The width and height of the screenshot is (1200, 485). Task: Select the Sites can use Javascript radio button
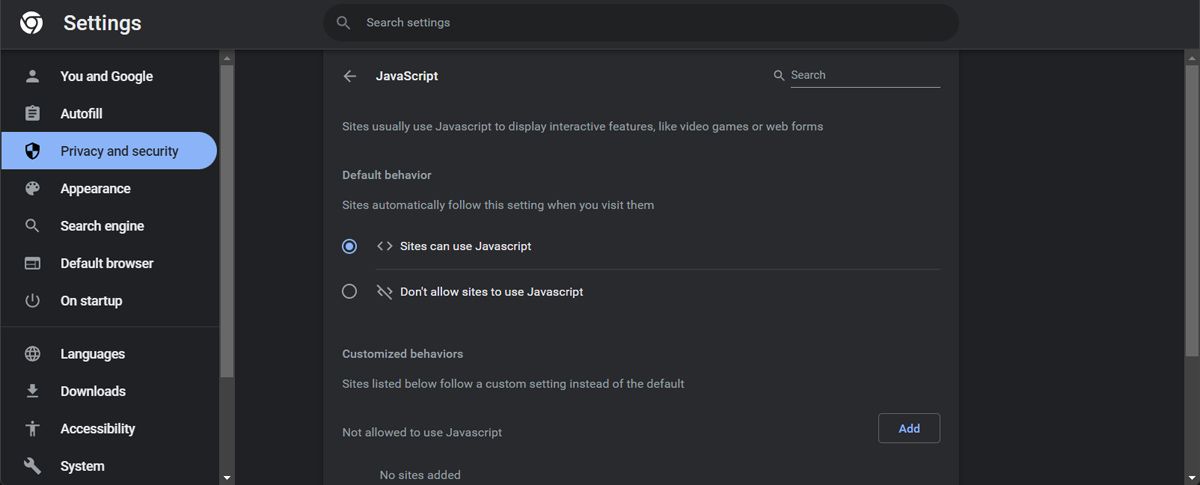(x=349, y=246)
